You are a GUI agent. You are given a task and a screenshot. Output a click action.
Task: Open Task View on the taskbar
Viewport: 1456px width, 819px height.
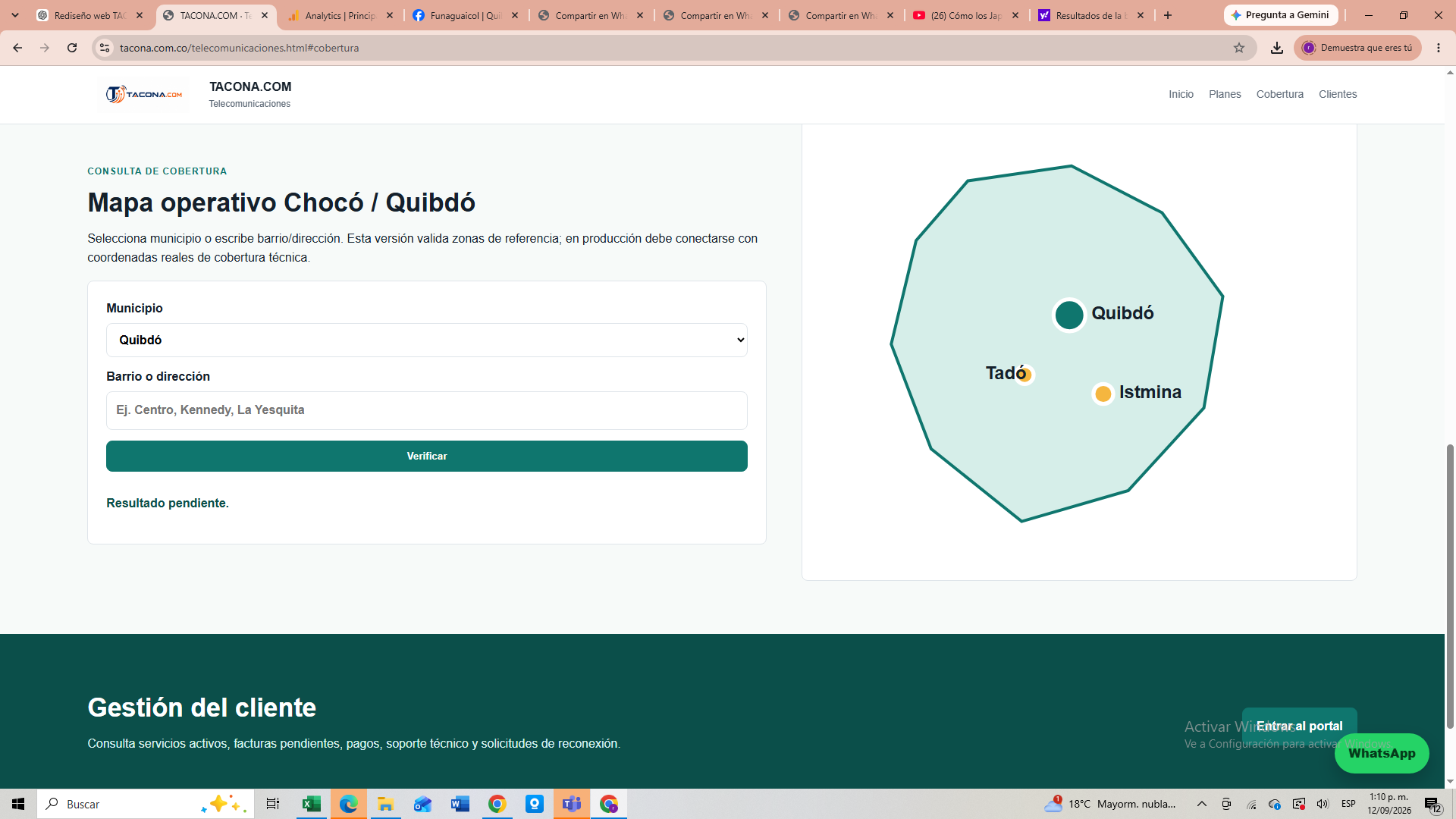point(273,804)
